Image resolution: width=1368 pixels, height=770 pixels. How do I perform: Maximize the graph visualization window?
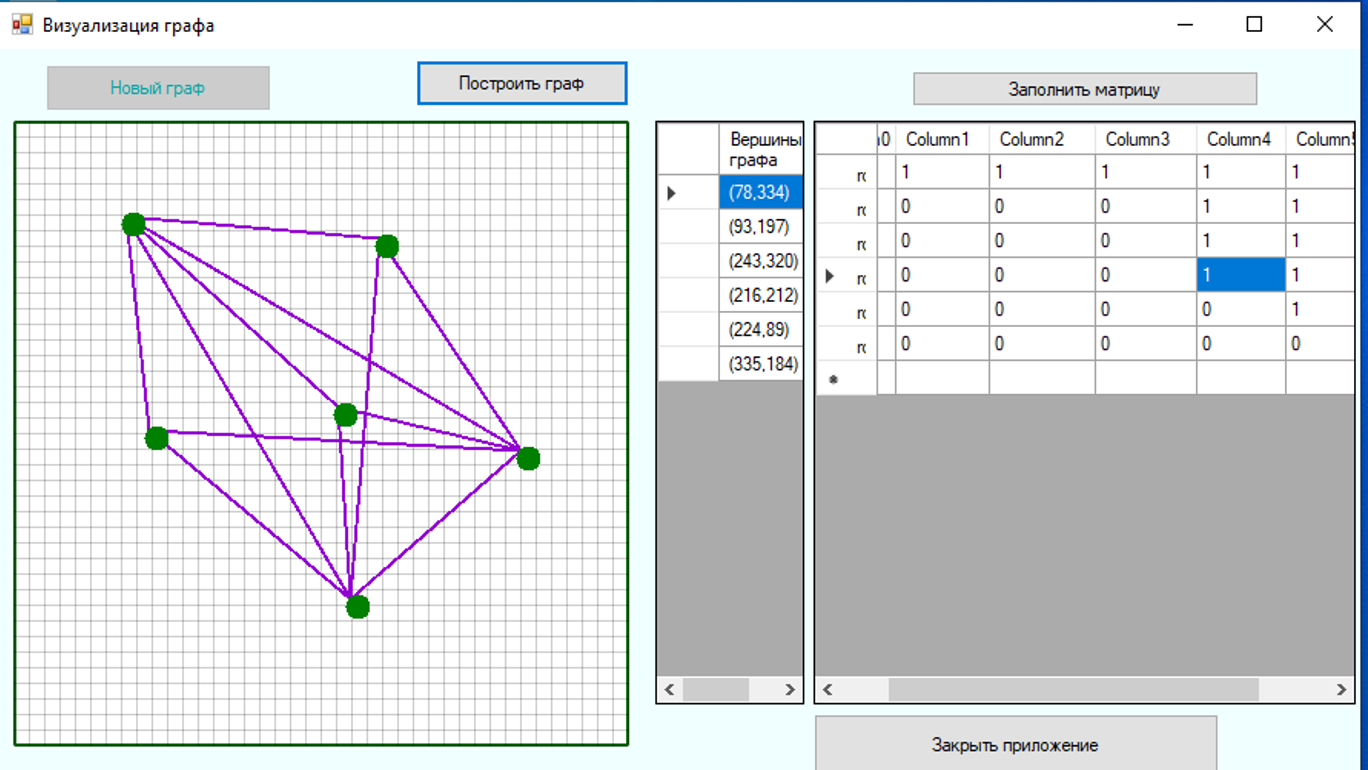coord(1254,25)
